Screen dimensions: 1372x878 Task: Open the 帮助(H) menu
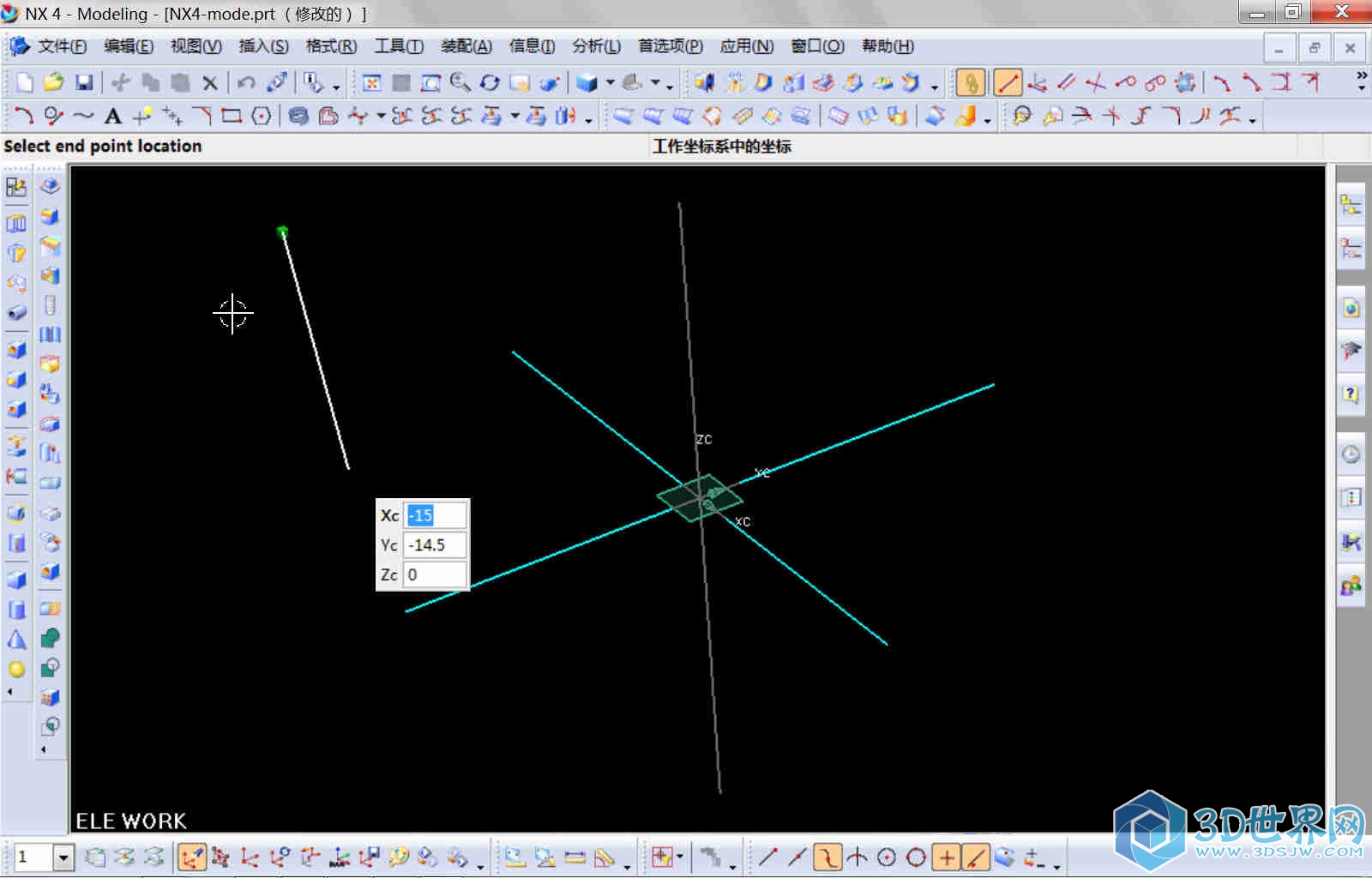[888, 46]
